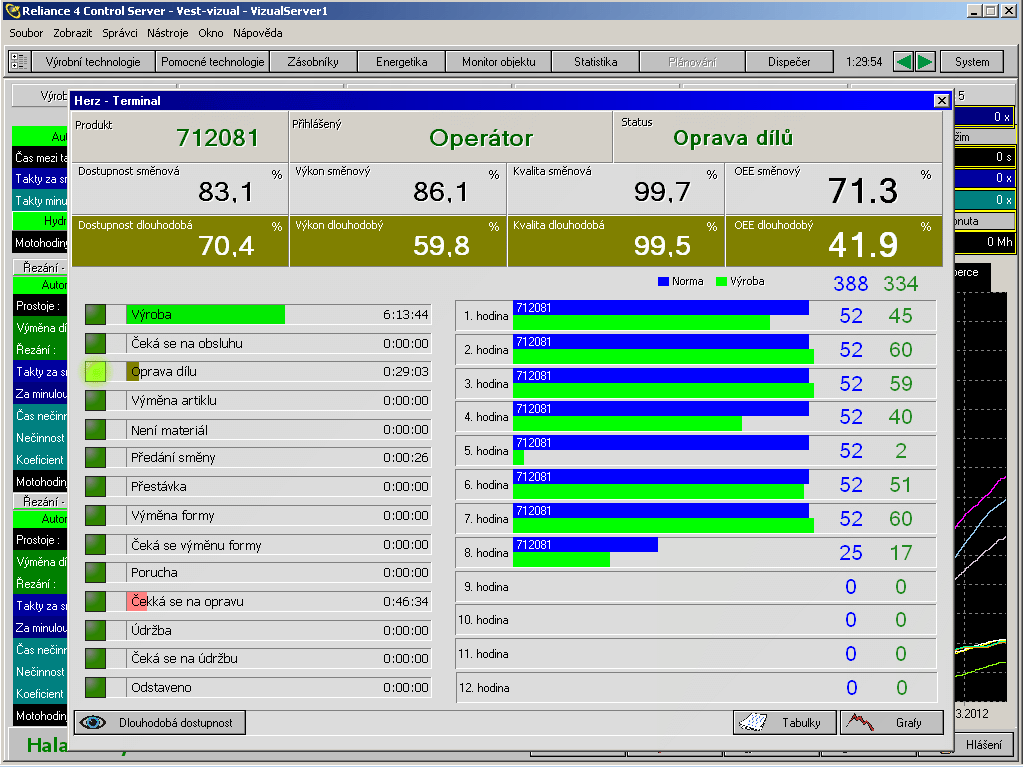Switch to the Statistika section

click(595, 62)
